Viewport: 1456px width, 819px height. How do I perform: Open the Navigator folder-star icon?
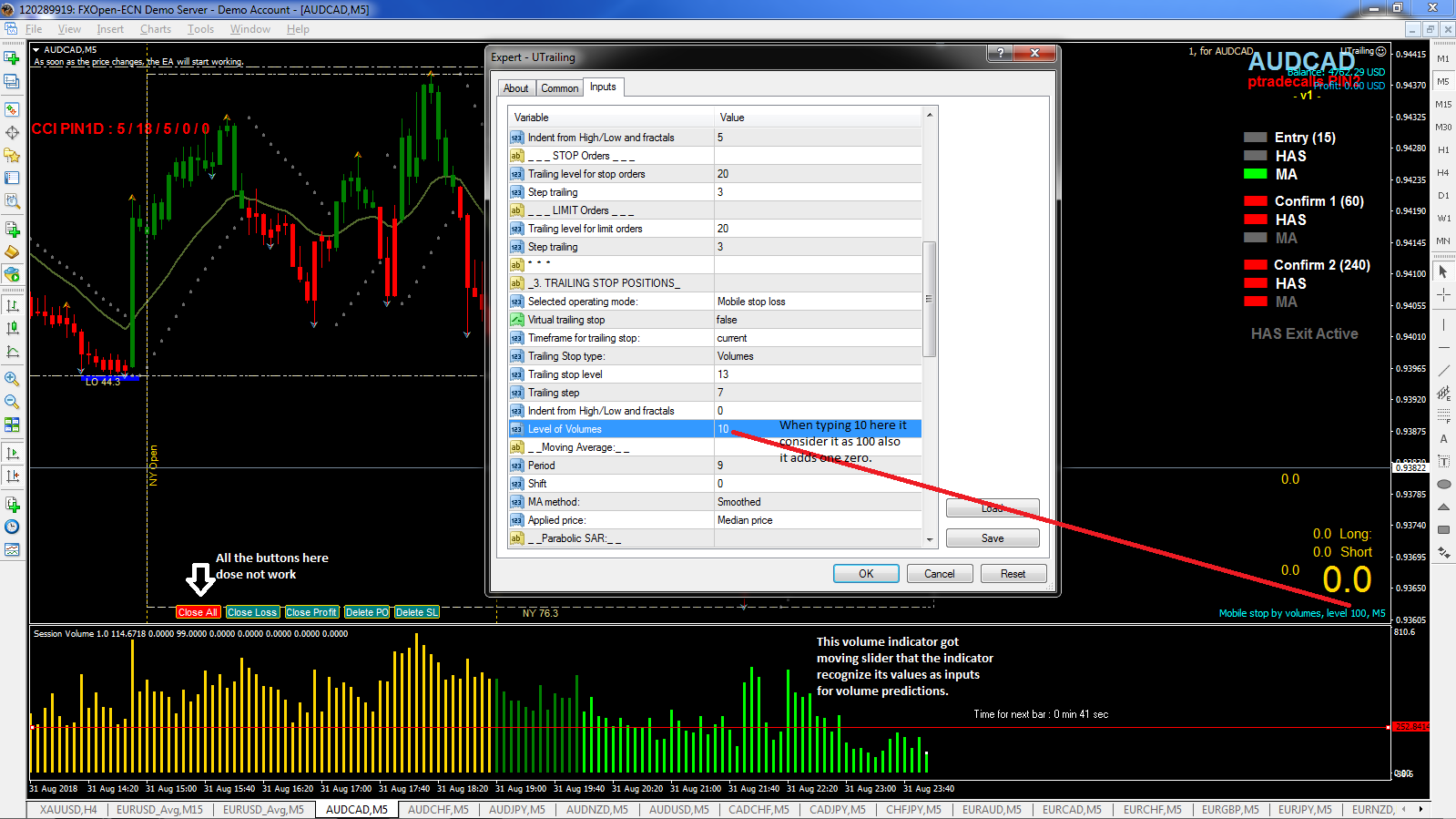pyautogui.click(x=12, y=155)
